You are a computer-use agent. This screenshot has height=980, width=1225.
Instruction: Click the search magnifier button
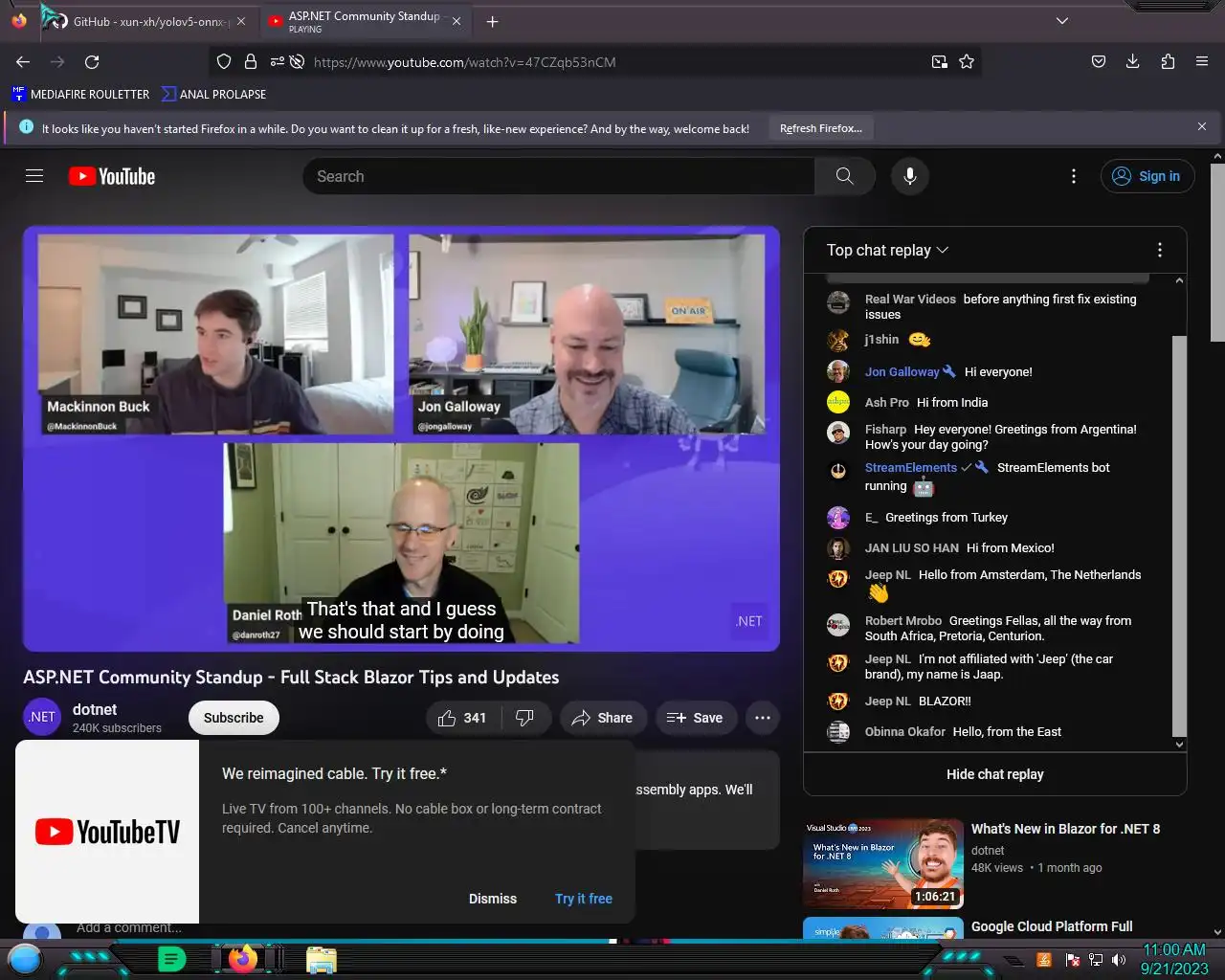point(844,176)
